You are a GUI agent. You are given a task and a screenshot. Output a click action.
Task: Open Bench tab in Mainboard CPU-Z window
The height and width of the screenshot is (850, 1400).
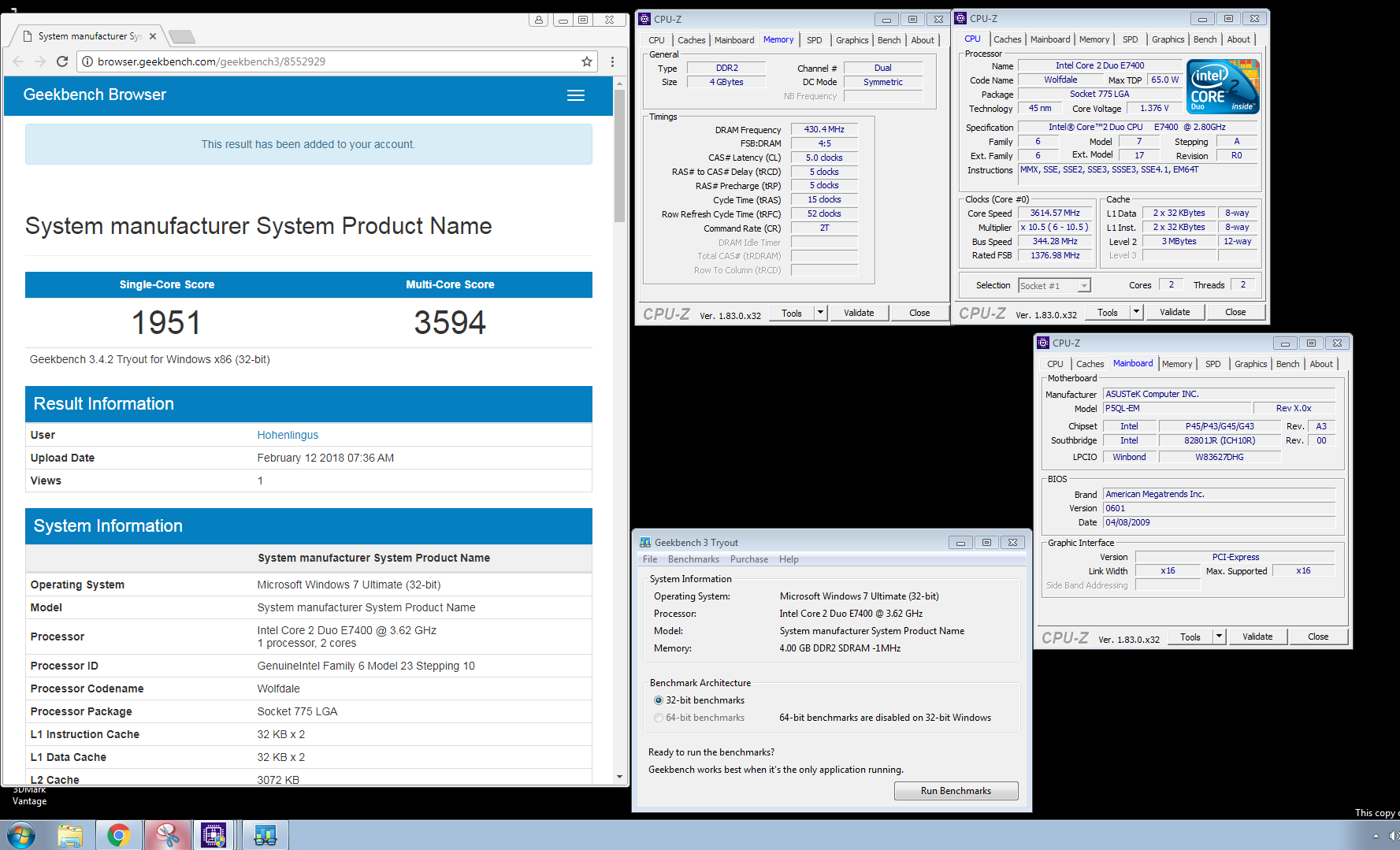pos(1287,364)
